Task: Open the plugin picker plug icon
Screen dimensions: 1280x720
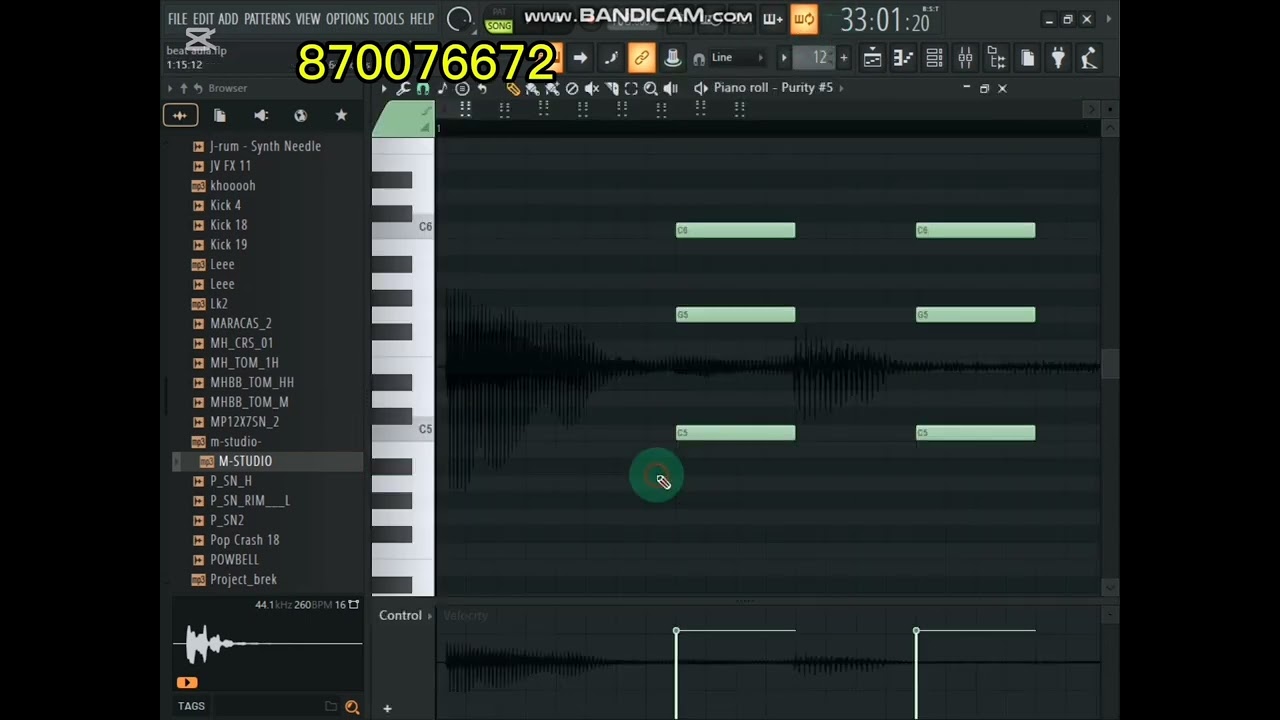Action: coord(1058,58)
